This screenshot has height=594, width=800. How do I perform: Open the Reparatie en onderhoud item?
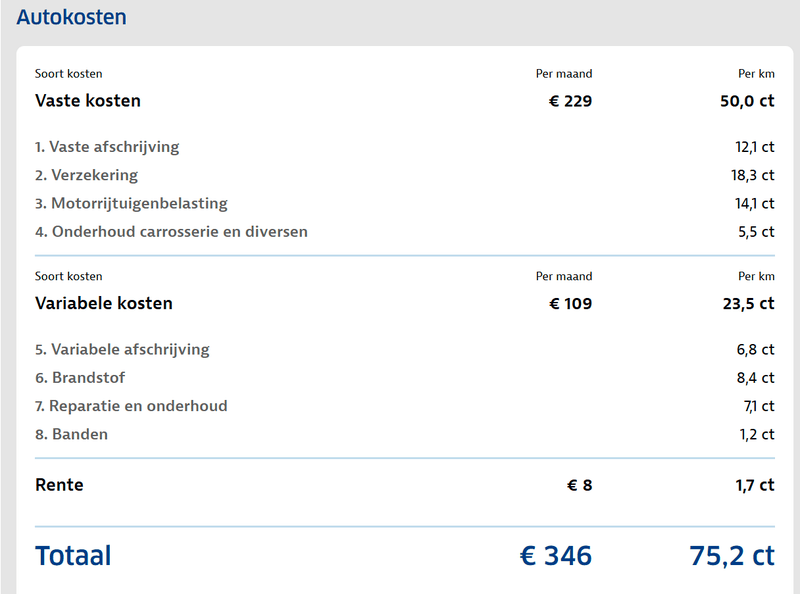pos(131,406)
